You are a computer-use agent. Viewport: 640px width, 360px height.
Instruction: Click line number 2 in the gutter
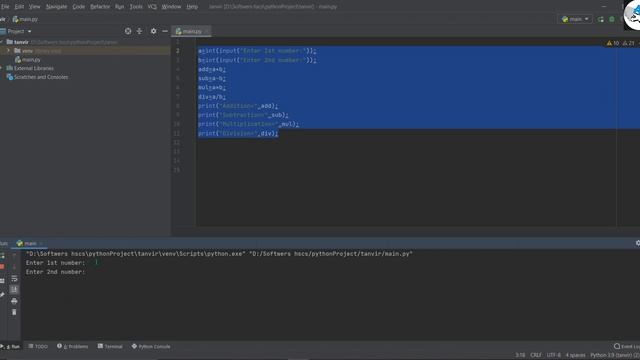click(178, 51)
